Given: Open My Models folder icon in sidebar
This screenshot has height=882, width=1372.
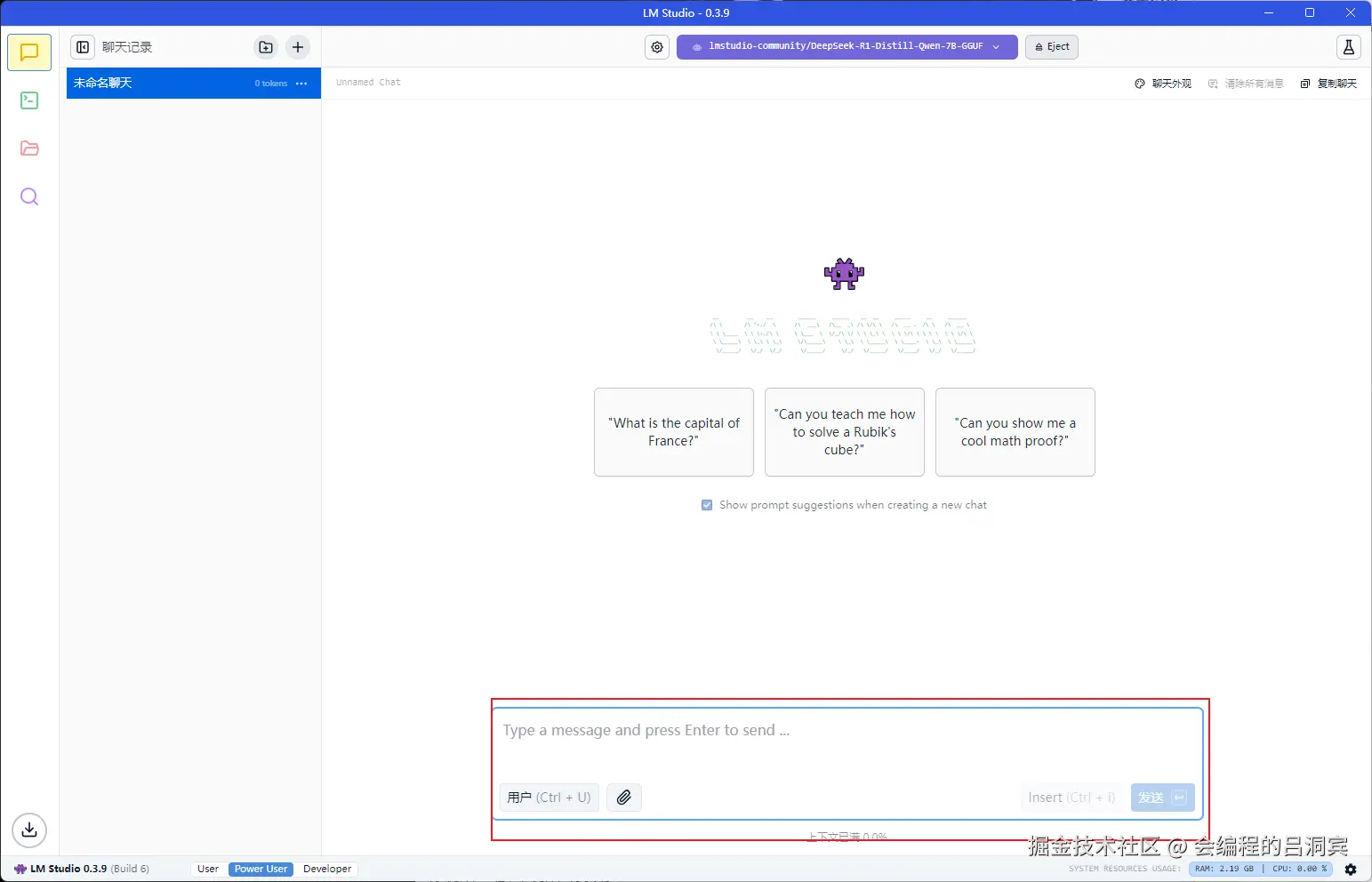Looking at the screenshot, I should [29, 148].
